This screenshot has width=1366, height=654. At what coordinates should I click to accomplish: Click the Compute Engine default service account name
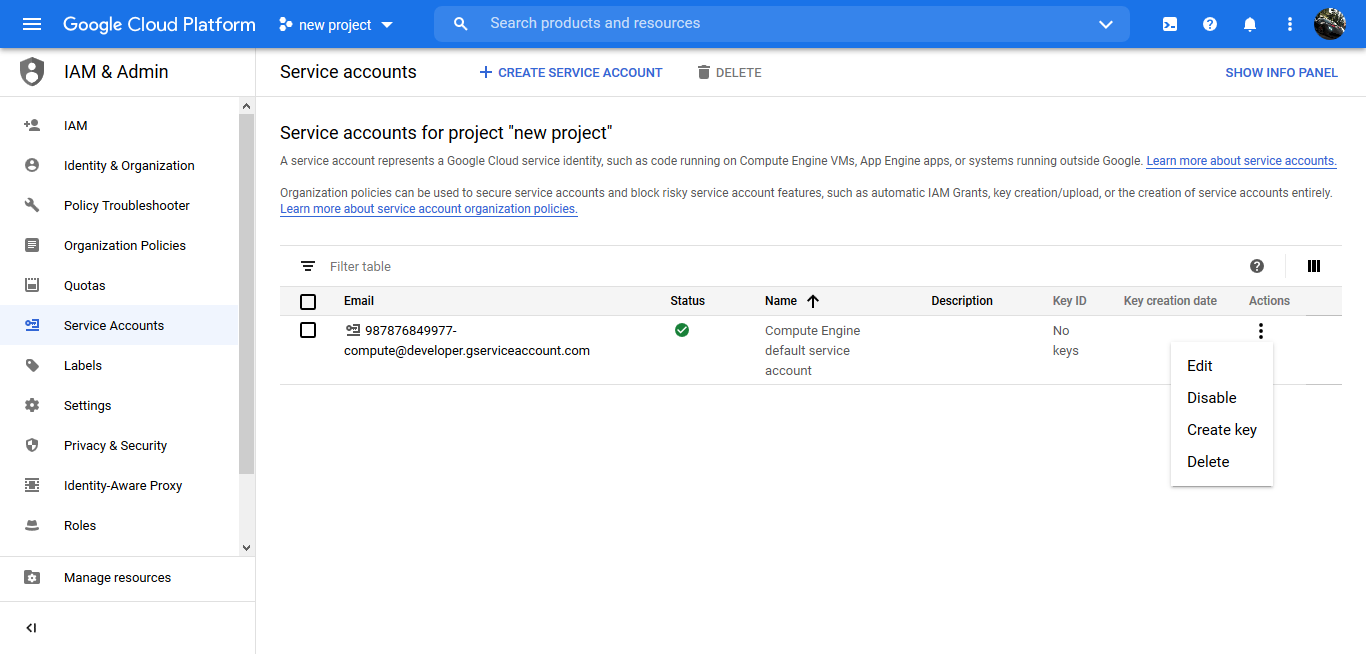pos(812,351)
